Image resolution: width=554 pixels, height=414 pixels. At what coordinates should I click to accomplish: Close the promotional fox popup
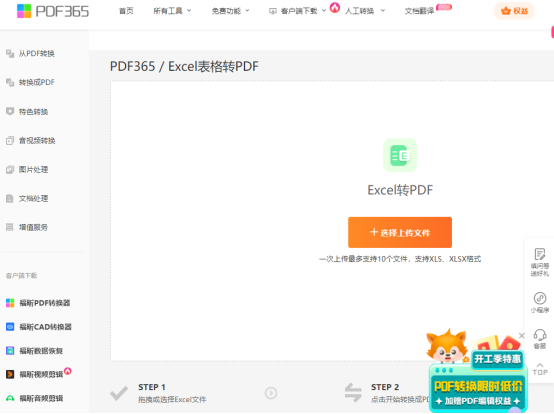point(521,335)
